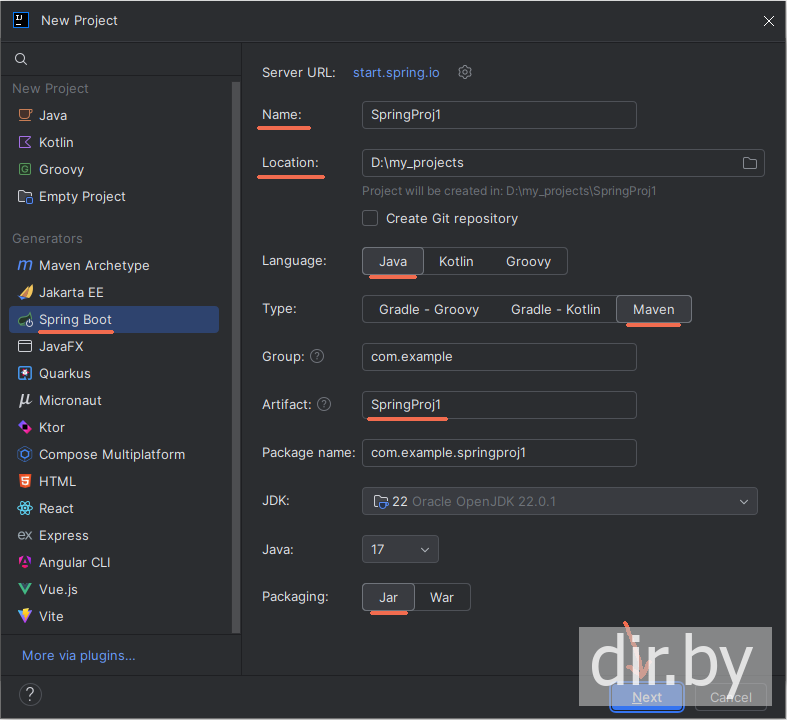Viewport: 787px width, 720px height.
Task: Click the Artifact input field
Action: [x=499, y=404]
